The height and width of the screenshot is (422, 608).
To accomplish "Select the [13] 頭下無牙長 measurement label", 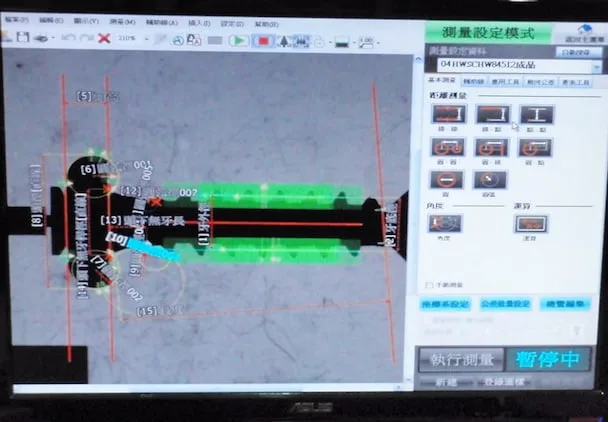I will (142, 220).
